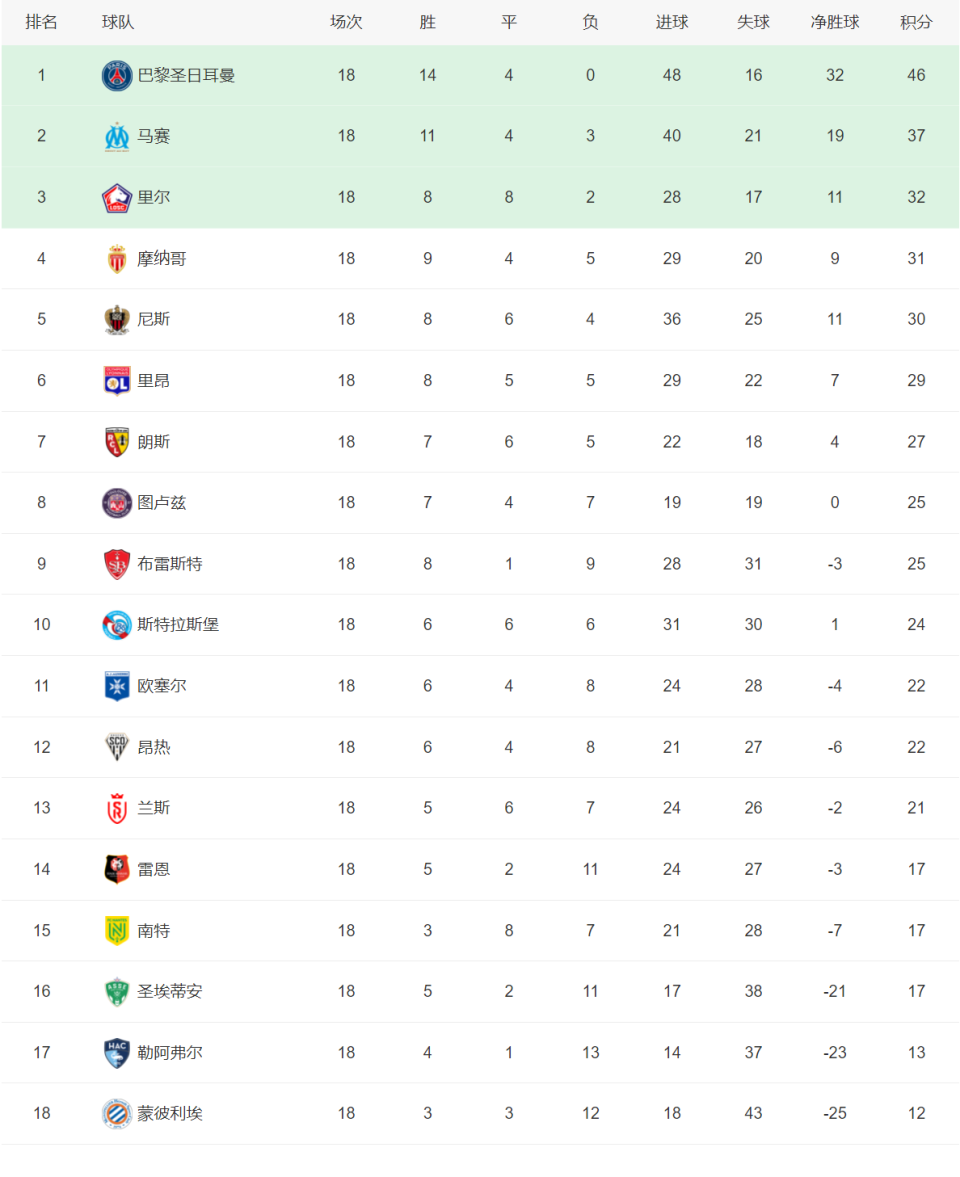The image size is (960, 1177).
Task: Click the Le Havre HAC crest
Action: [x=116, y=1053]
